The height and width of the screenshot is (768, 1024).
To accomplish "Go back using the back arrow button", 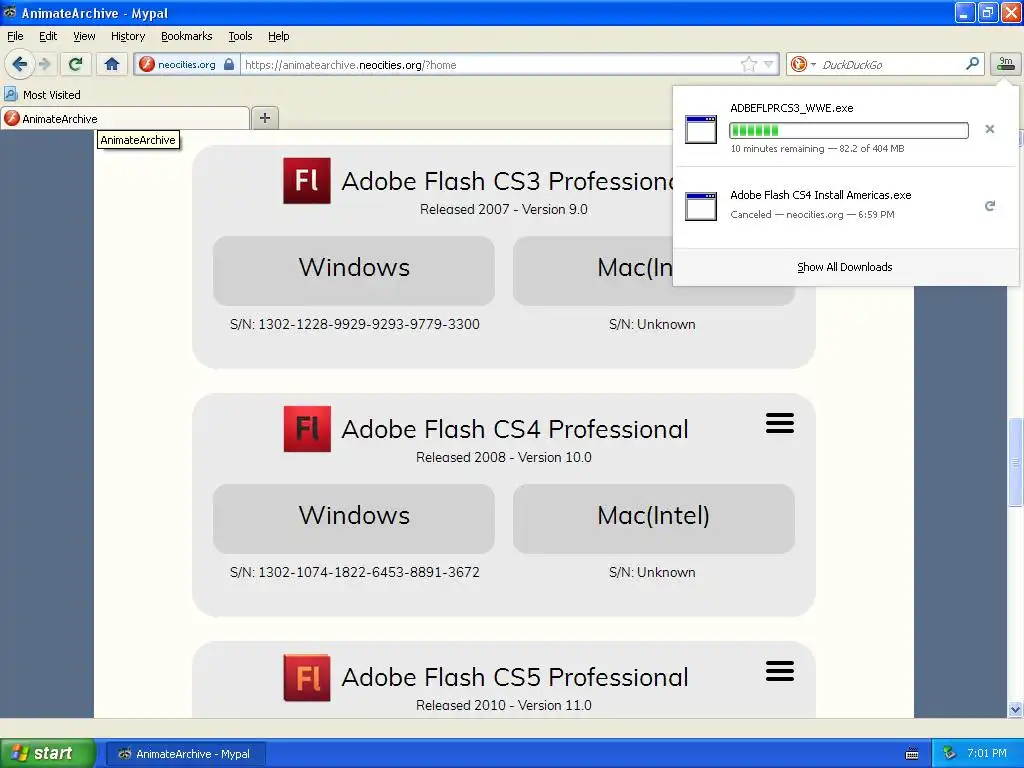I will (x=20, y=64).
